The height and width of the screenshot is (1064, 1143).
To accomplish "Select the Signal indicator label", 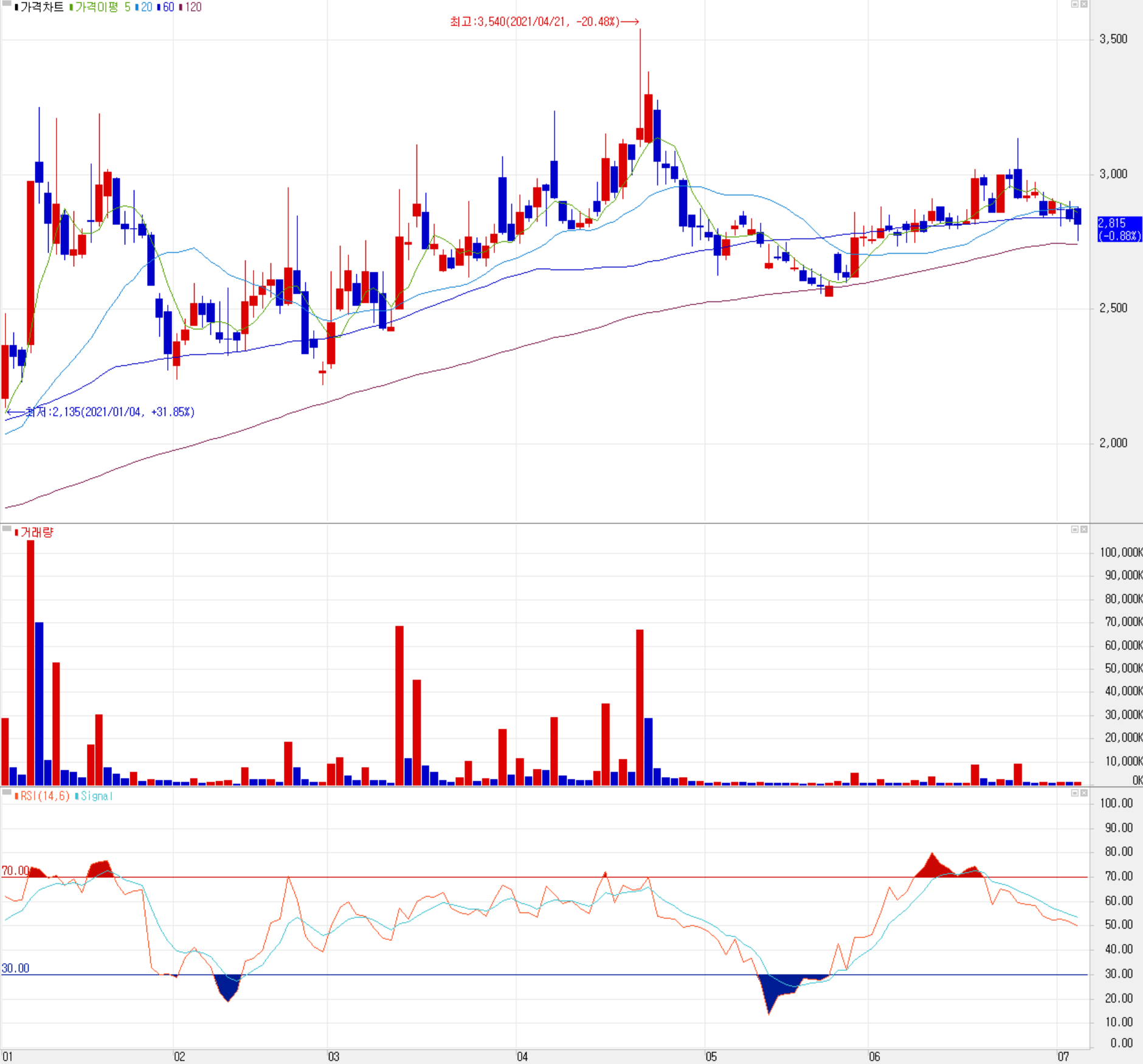I will (x=97, y=796).
